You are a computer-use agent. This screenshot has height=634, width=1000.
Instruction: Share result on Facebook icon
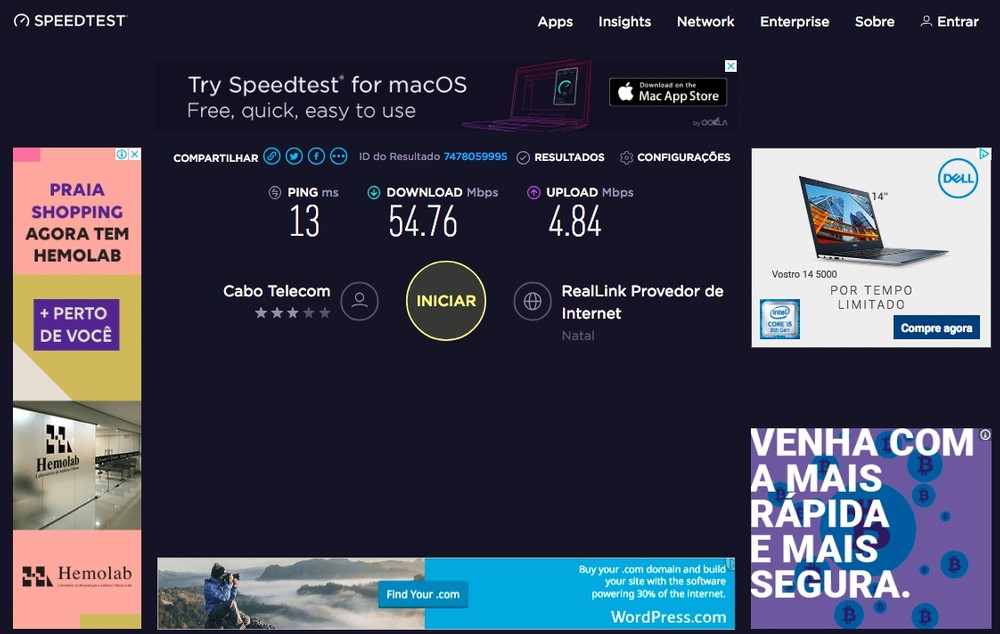point(316,156)
